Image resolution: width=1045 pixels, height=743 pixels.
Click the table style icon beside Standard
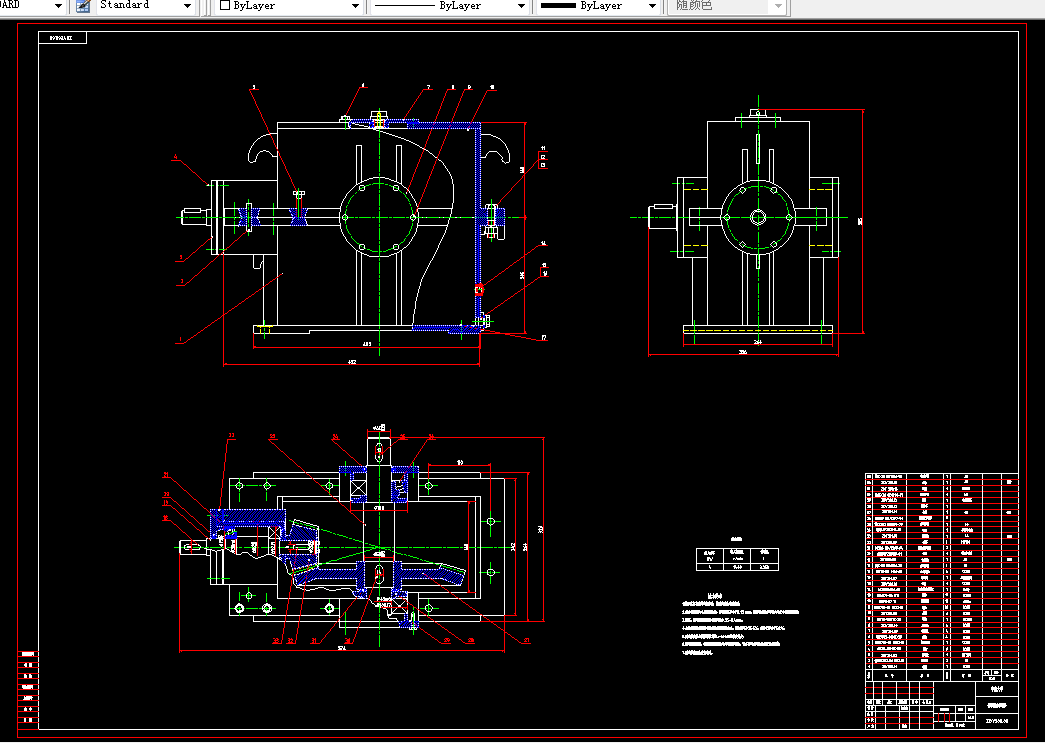click(x=83, y=6)
